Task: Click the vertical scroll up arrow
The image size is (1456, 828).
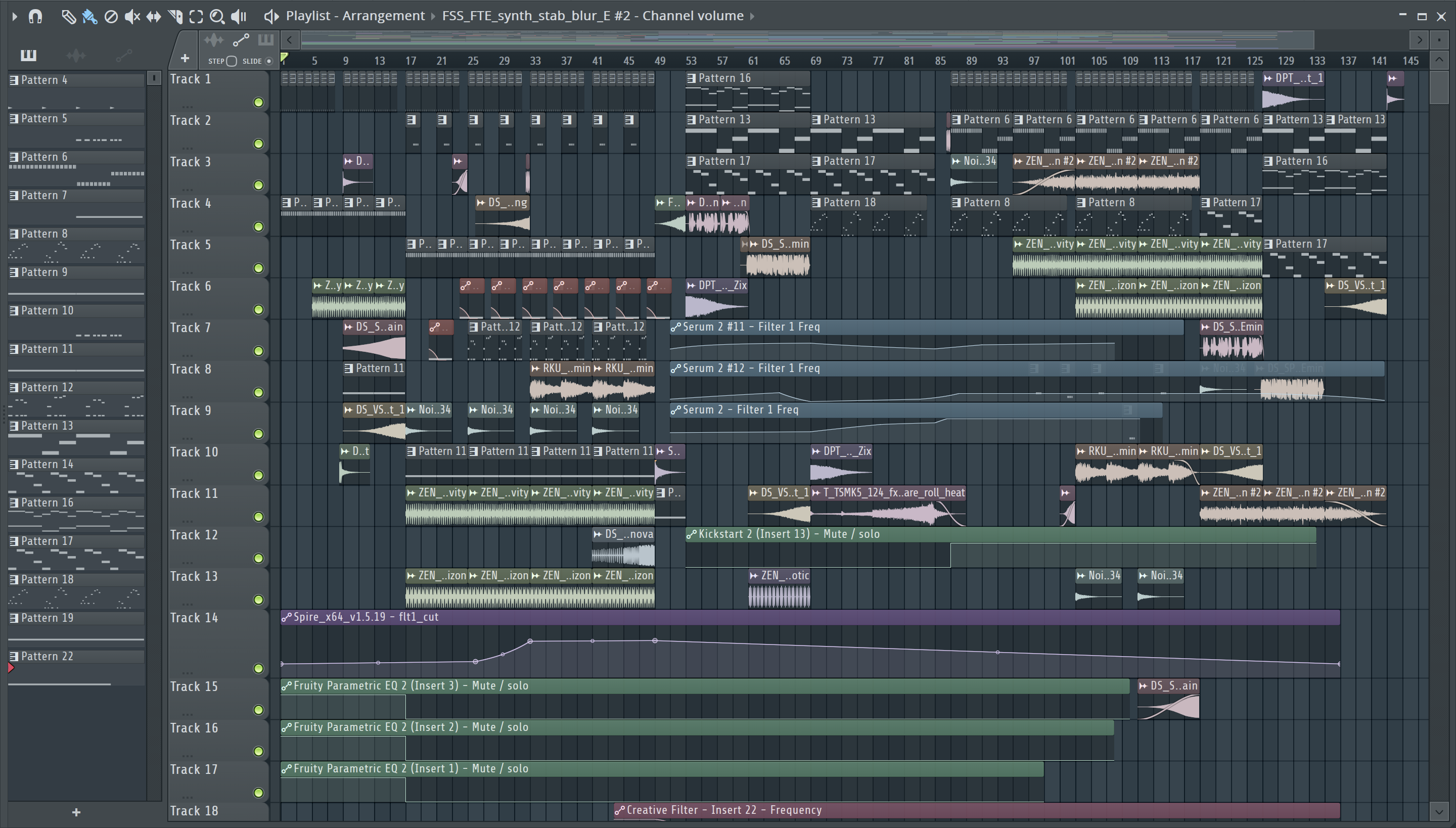Action: [1439, 60]
